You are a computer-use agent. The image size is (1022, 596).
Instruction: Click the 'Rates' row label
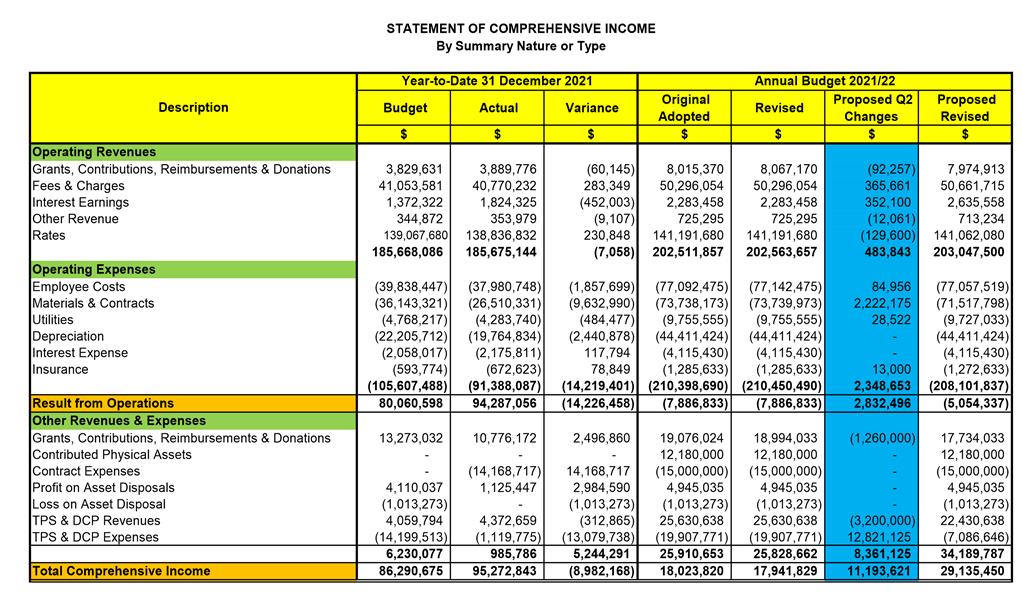tap(49, 235)
